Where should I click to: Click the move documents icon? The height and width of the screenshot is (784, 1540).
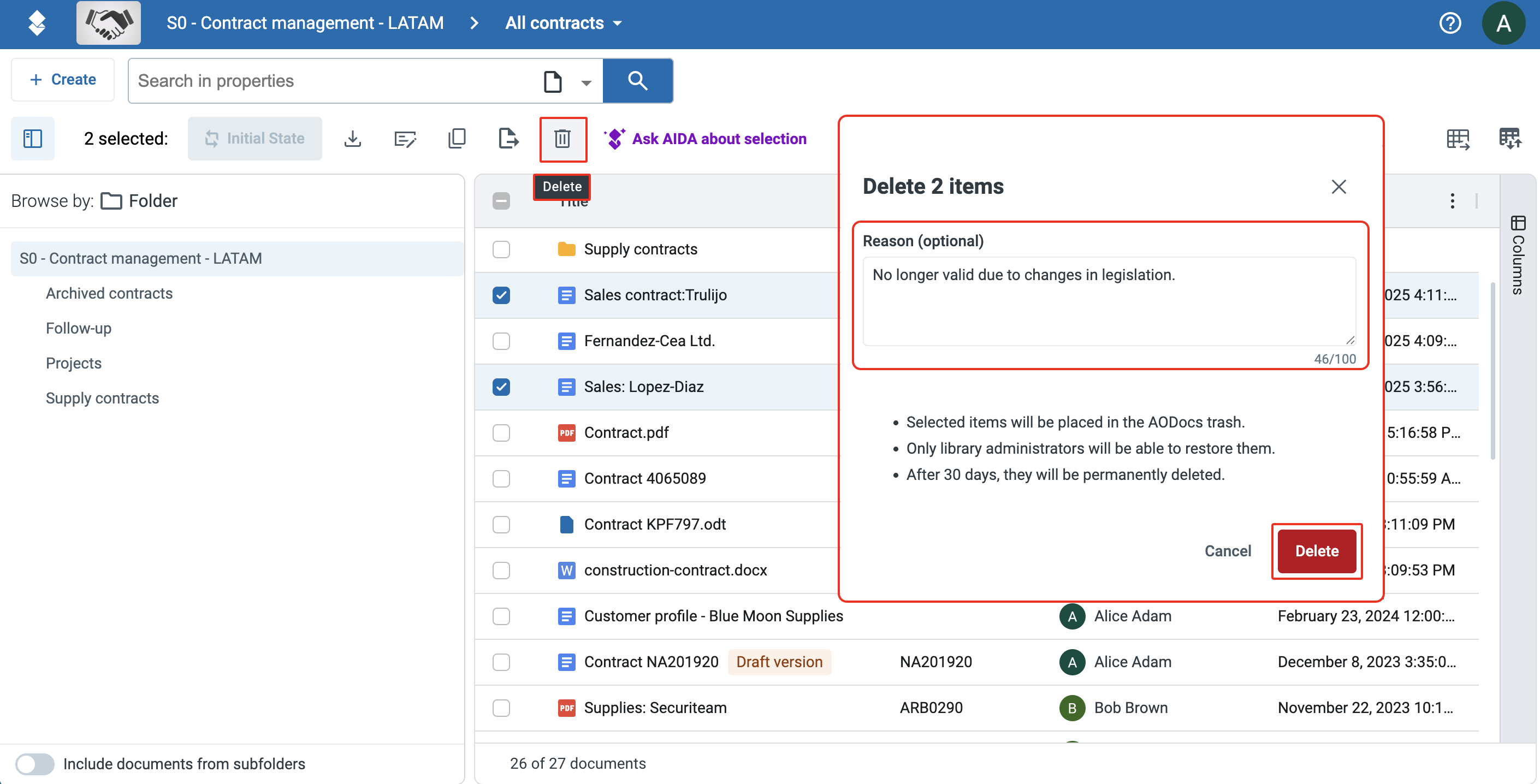508,139
